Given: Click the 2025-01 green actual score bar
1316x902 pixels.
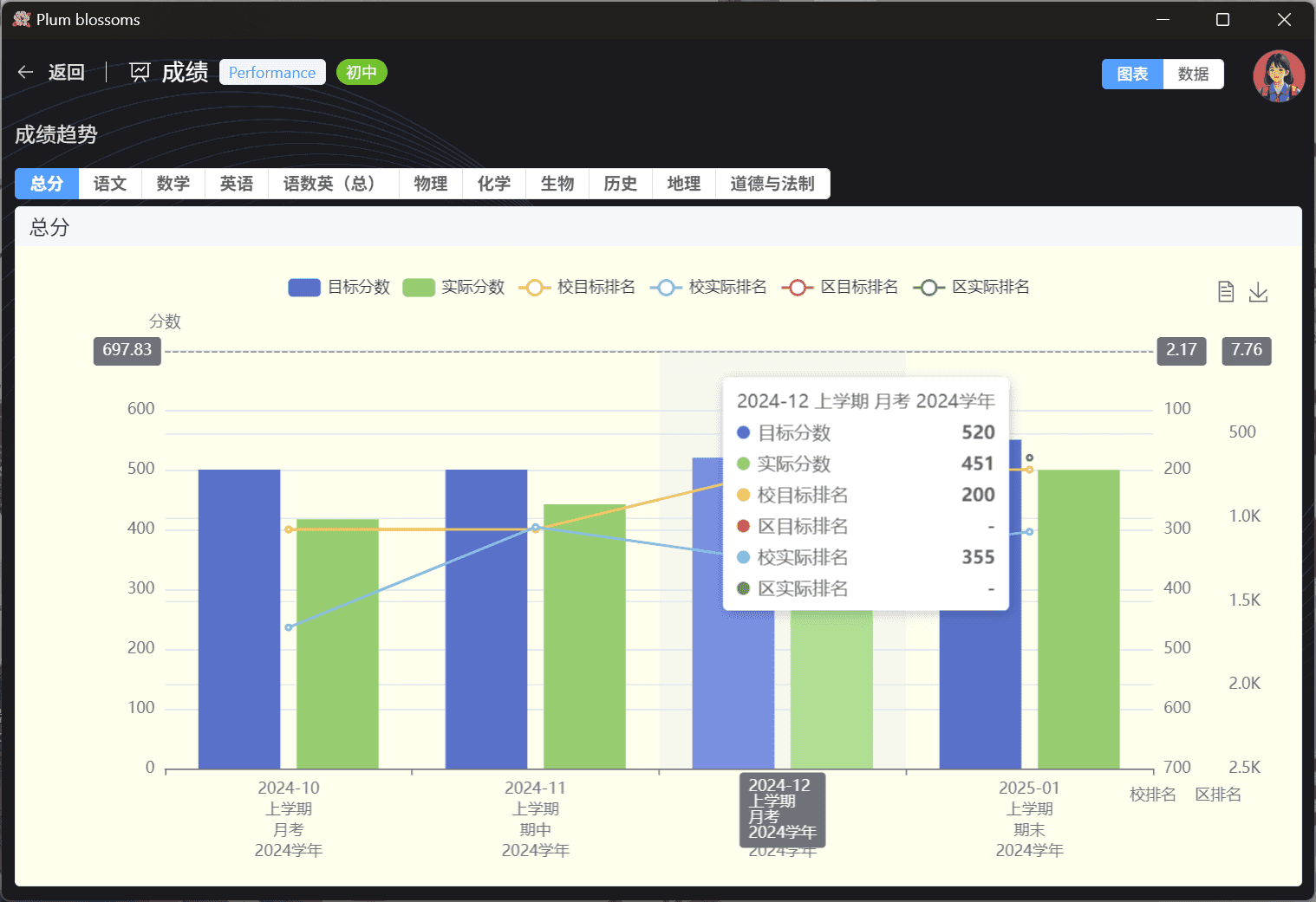Looking at the screenshot, I should pos(1078,619).
